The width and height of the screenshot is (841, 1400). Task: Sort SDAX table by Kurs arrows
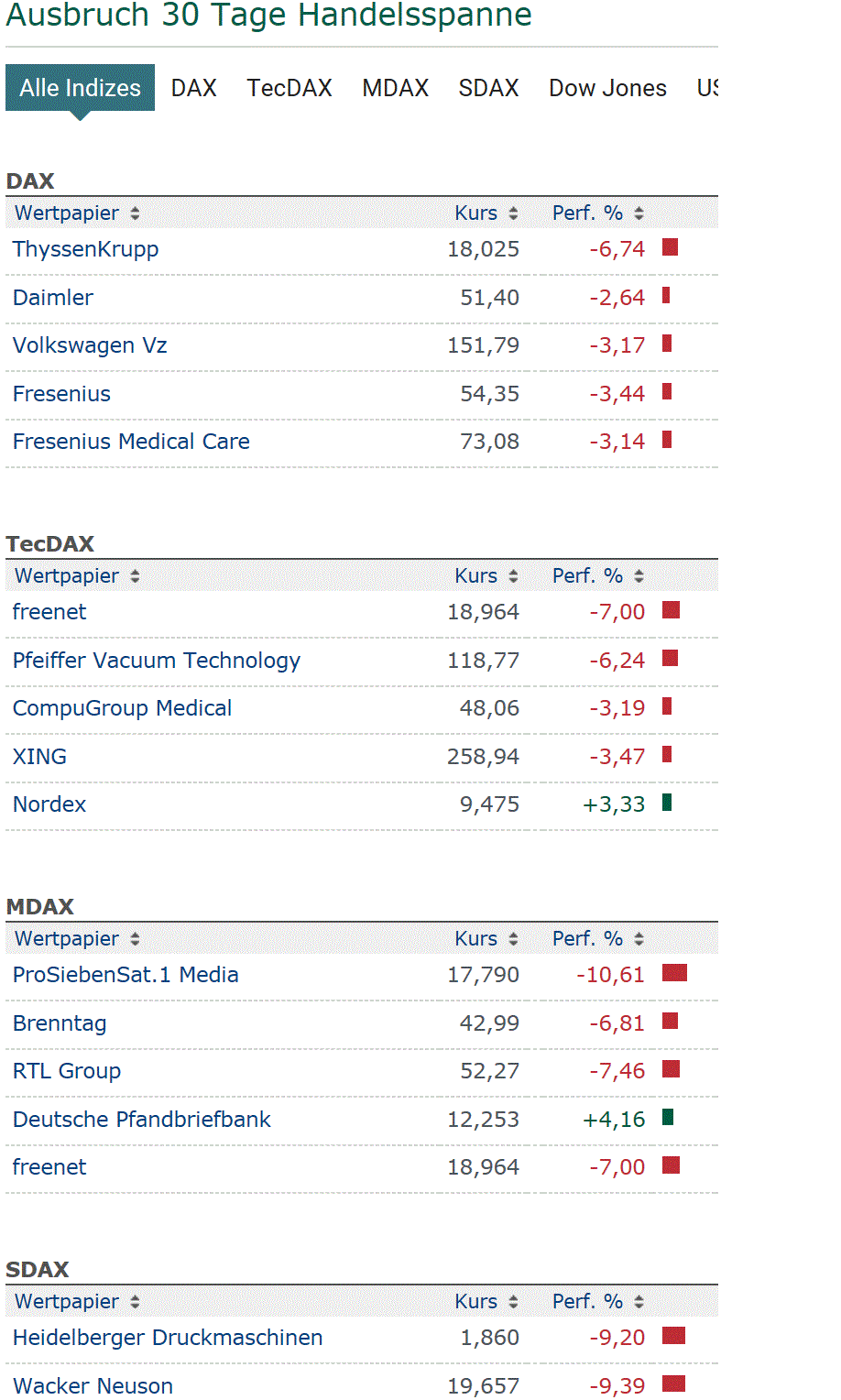(x=513, y=1302)
